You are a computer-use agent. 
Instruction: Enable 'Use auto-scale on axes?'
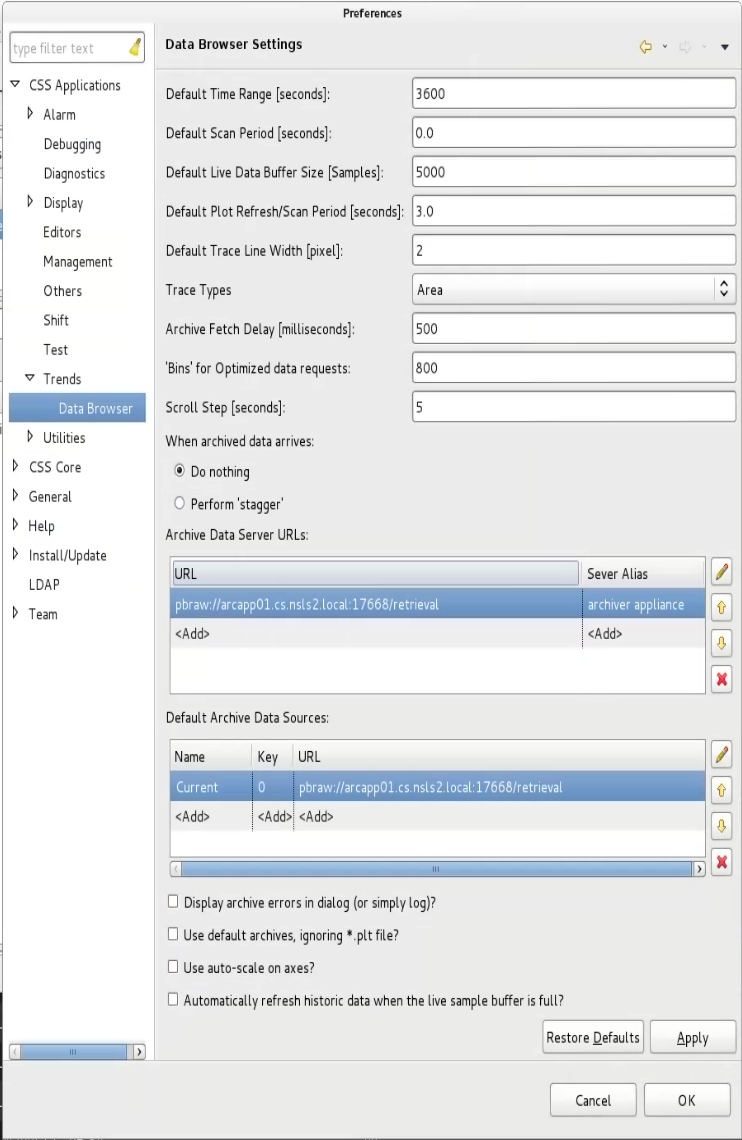point(172,967)
